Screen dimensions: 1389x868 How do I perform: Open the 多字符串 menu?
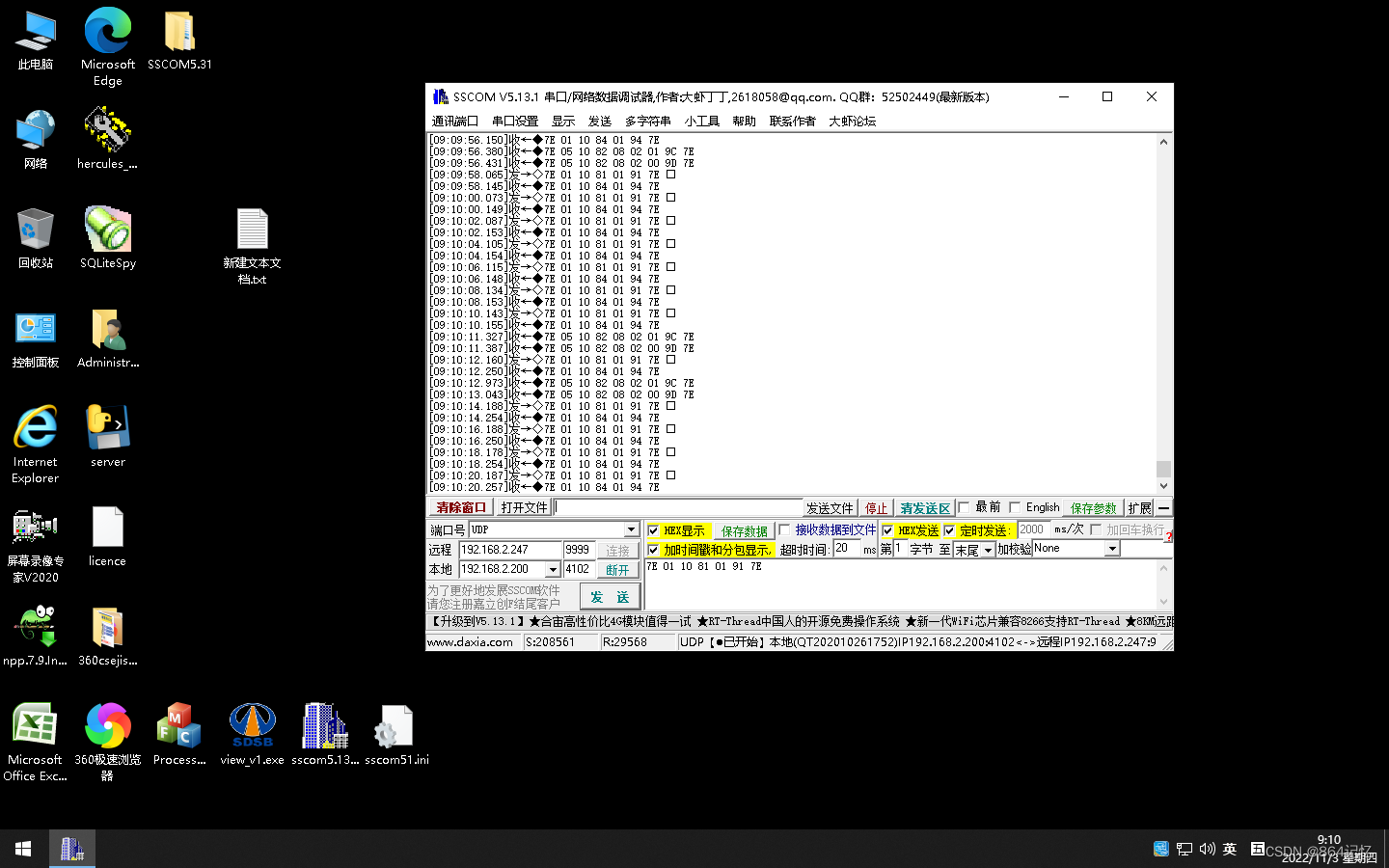click(647, 122)
